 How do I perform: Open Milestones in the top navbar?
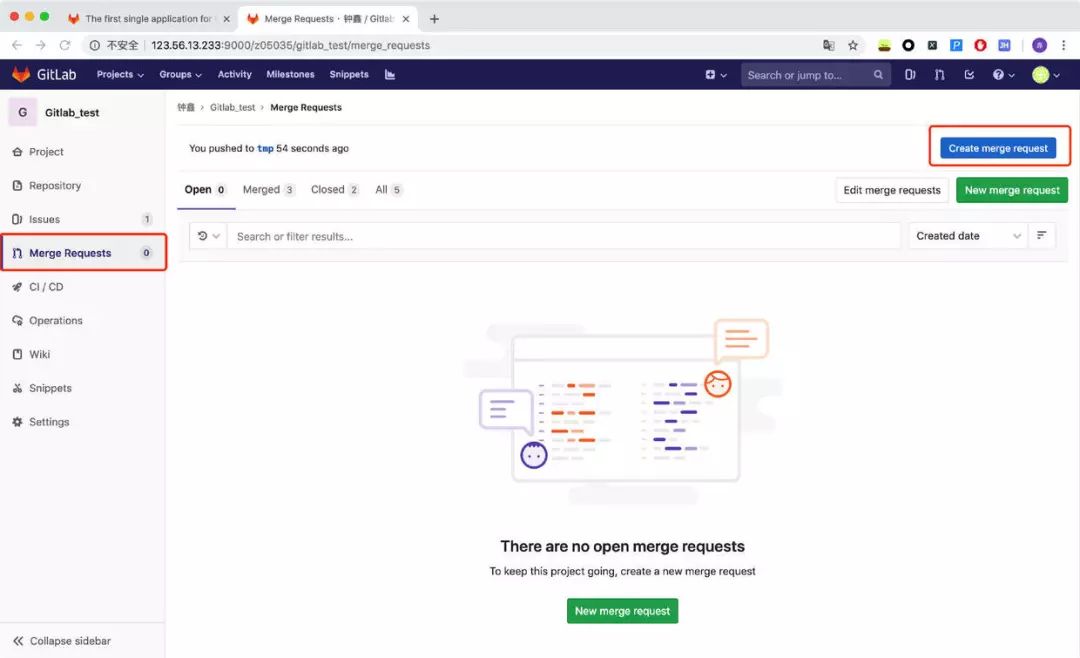click(x=290, y=74)
